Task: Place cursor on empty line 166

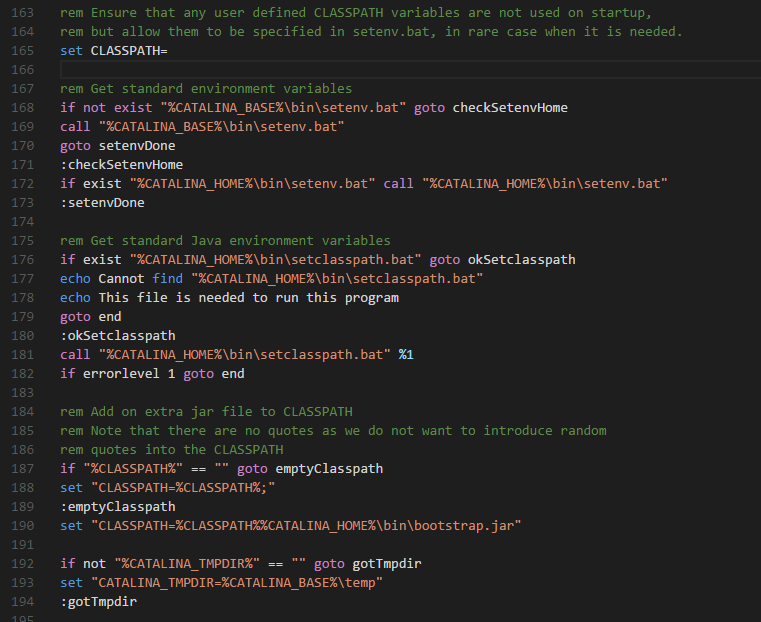Action: pos(410,70)
